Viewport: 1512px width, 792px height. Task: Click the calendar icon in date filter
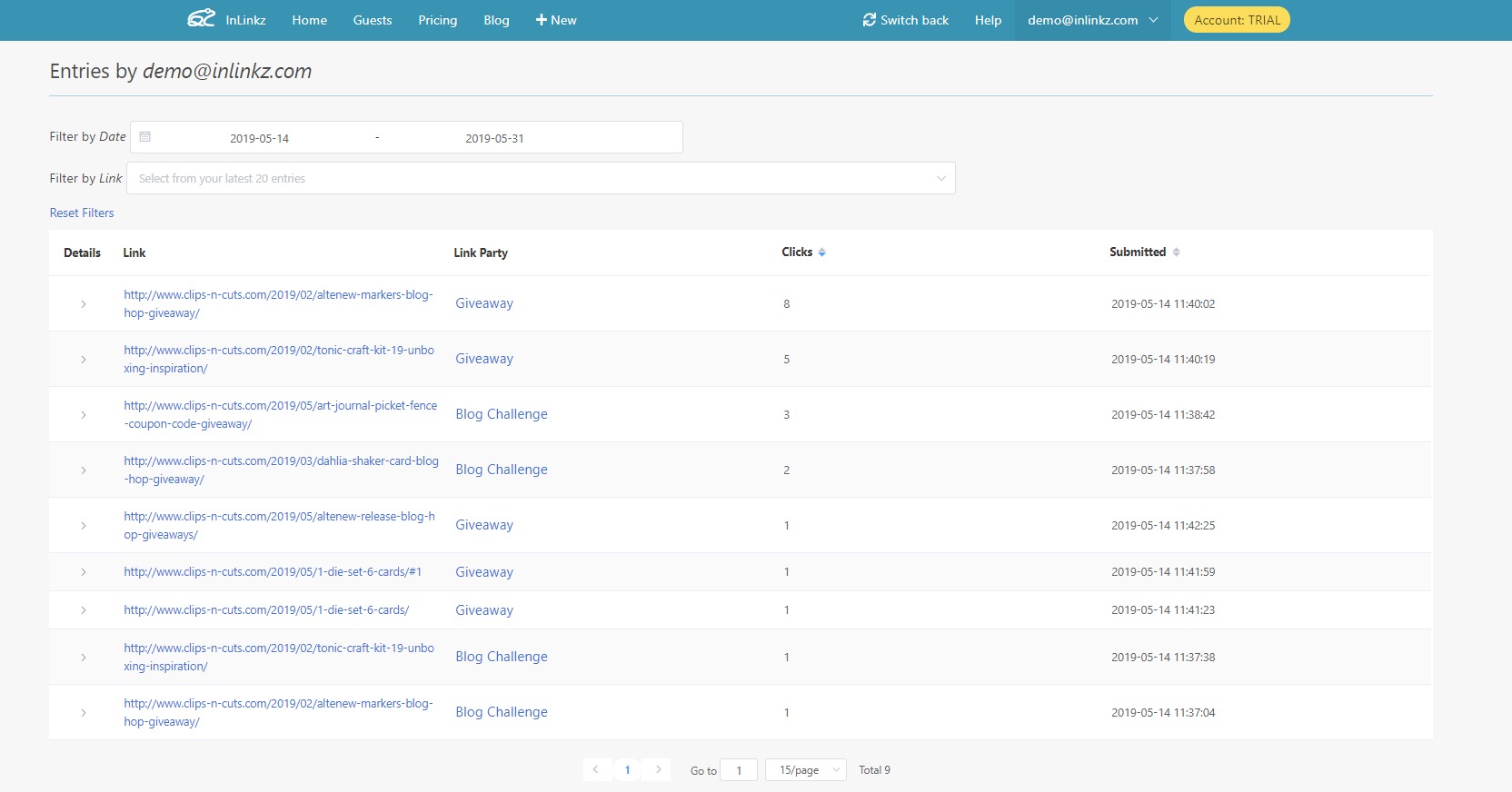tap(145, 137)
